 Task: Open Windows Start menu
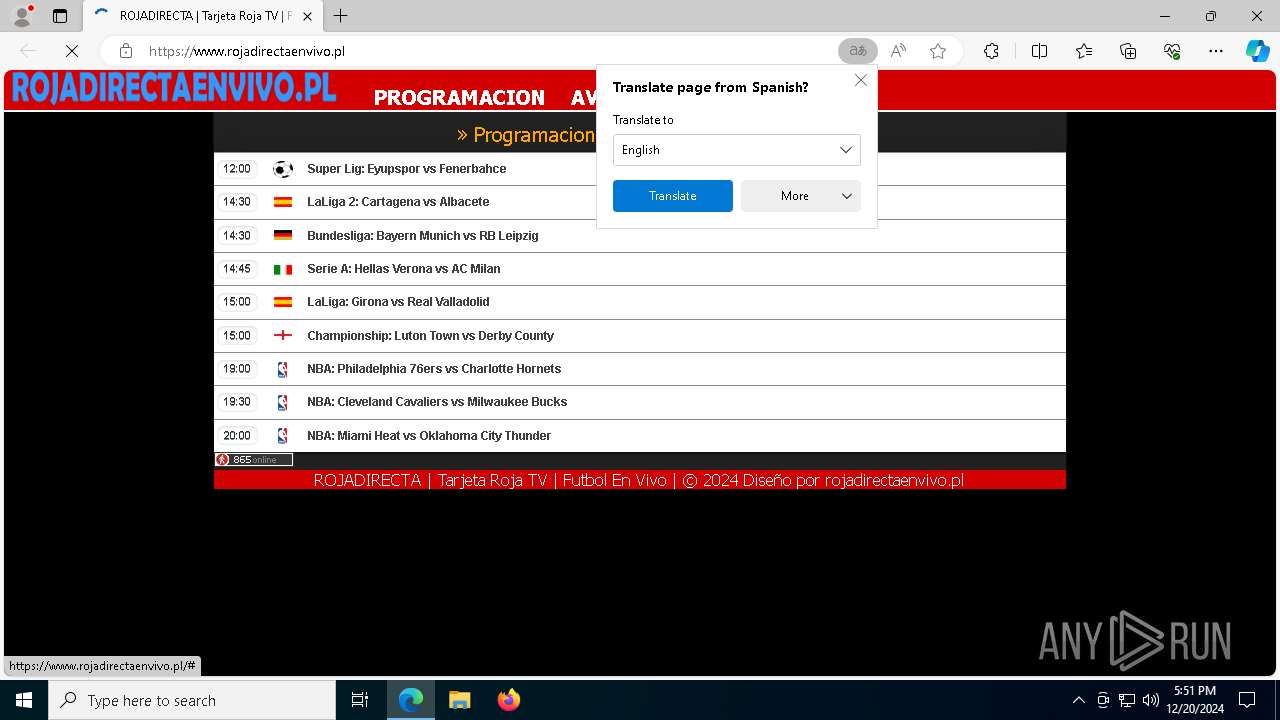(x=24, y=700)
